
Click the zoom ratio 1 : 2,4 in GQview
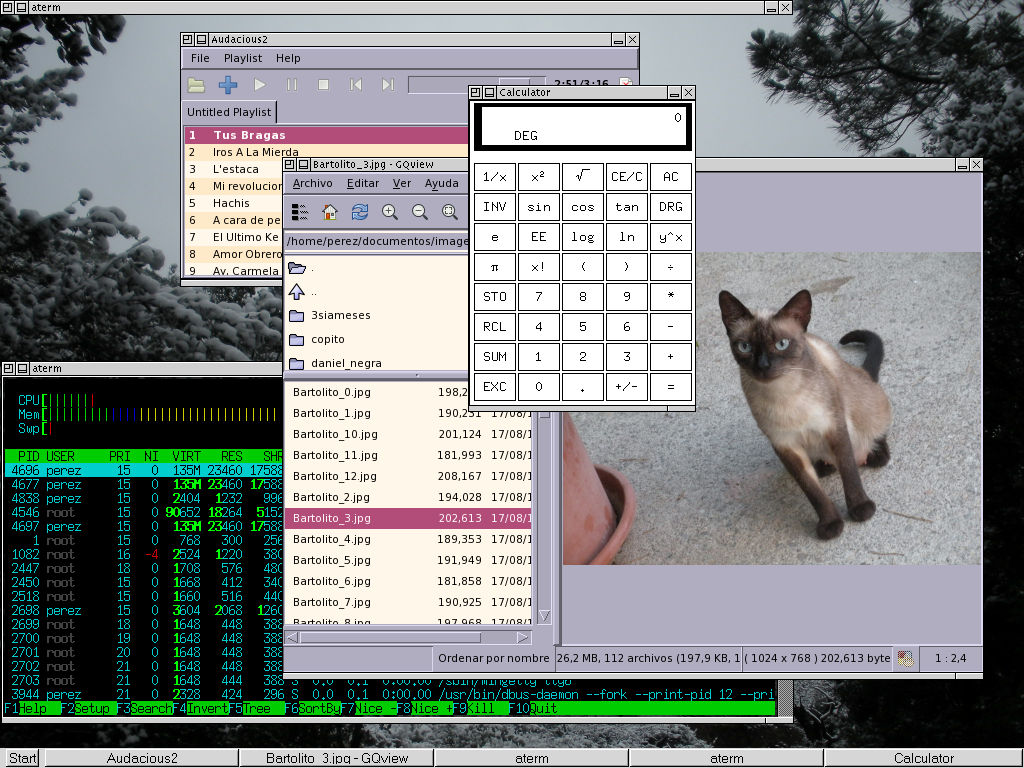(x=950, y=658)
